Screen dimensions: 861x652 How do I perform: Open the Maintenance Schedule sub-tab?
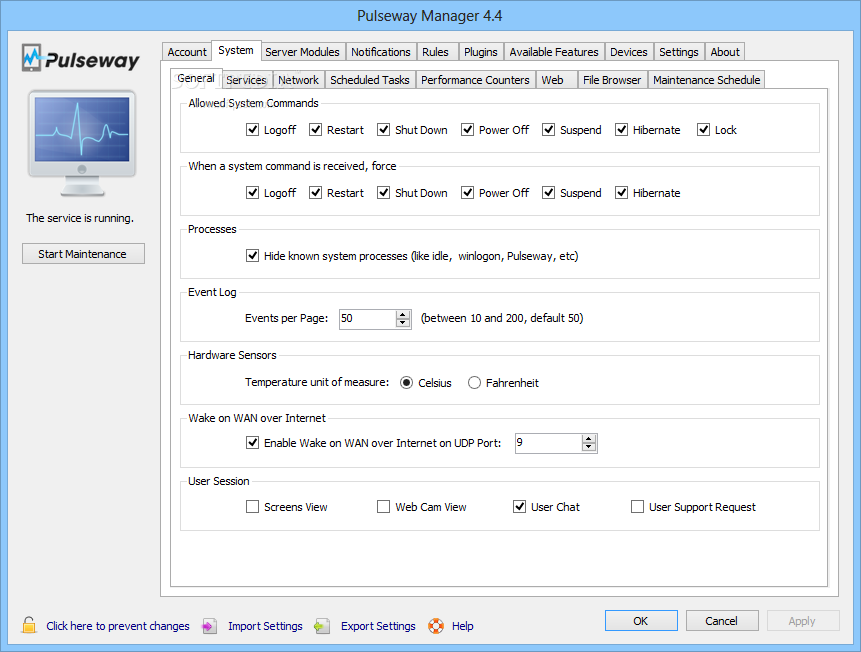707,80
